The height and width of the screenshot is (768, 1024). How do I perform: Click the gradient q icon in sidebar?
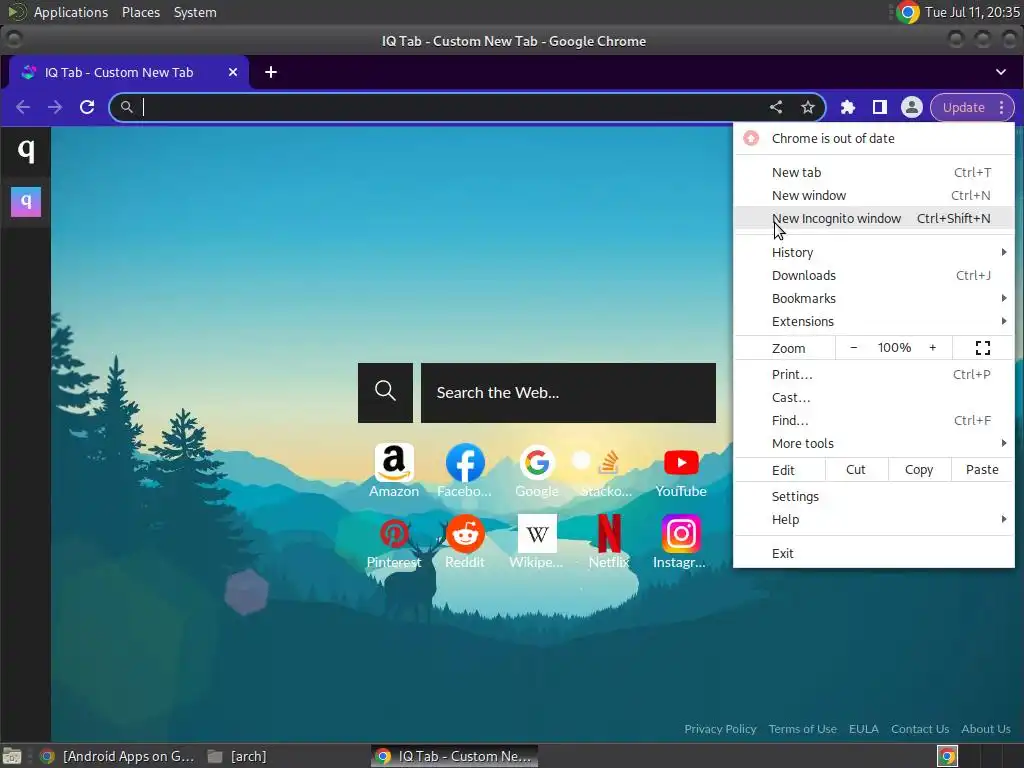pos(26,201)
